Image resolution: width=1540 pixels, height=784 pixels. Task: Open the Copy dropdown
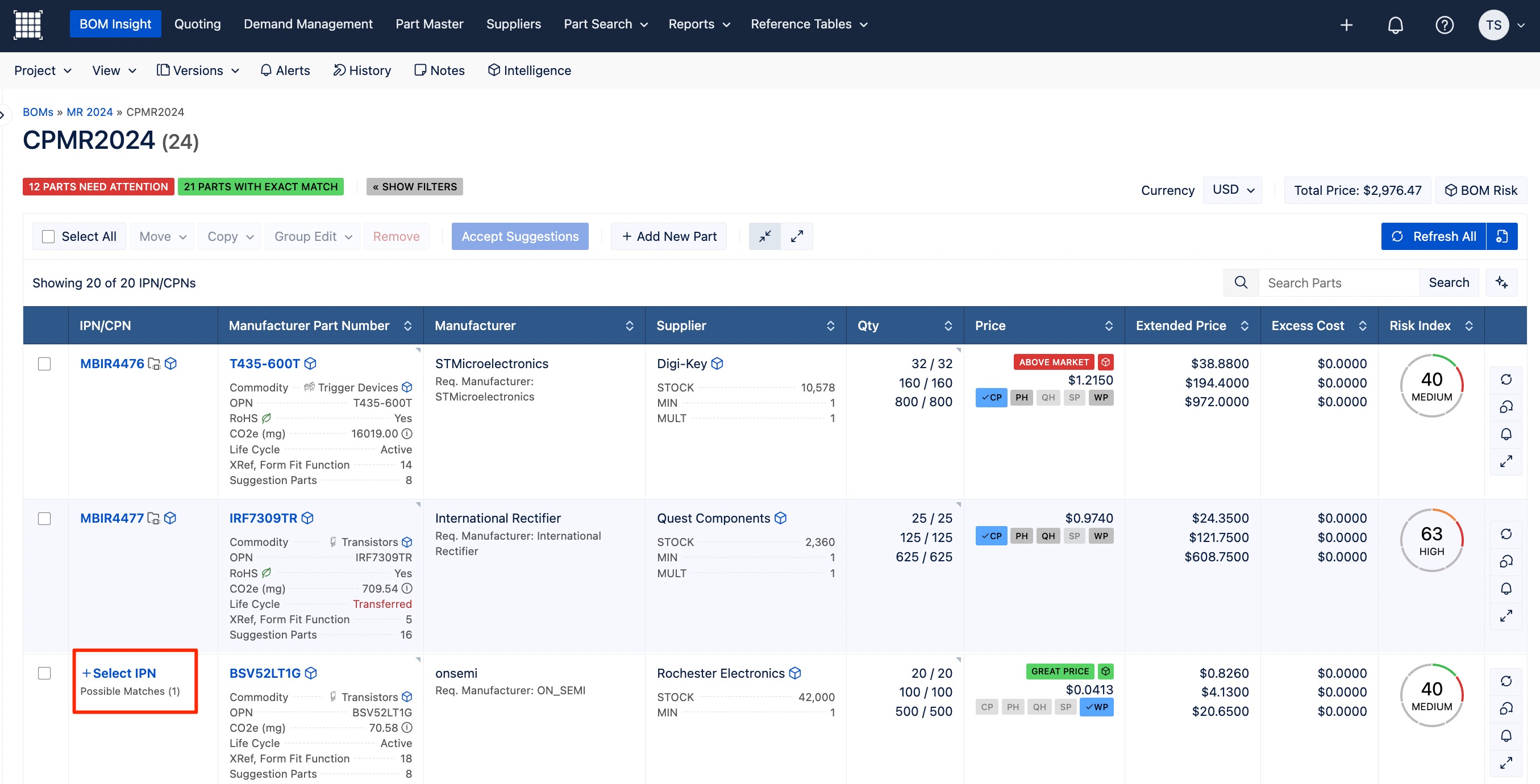click(230, 237)
